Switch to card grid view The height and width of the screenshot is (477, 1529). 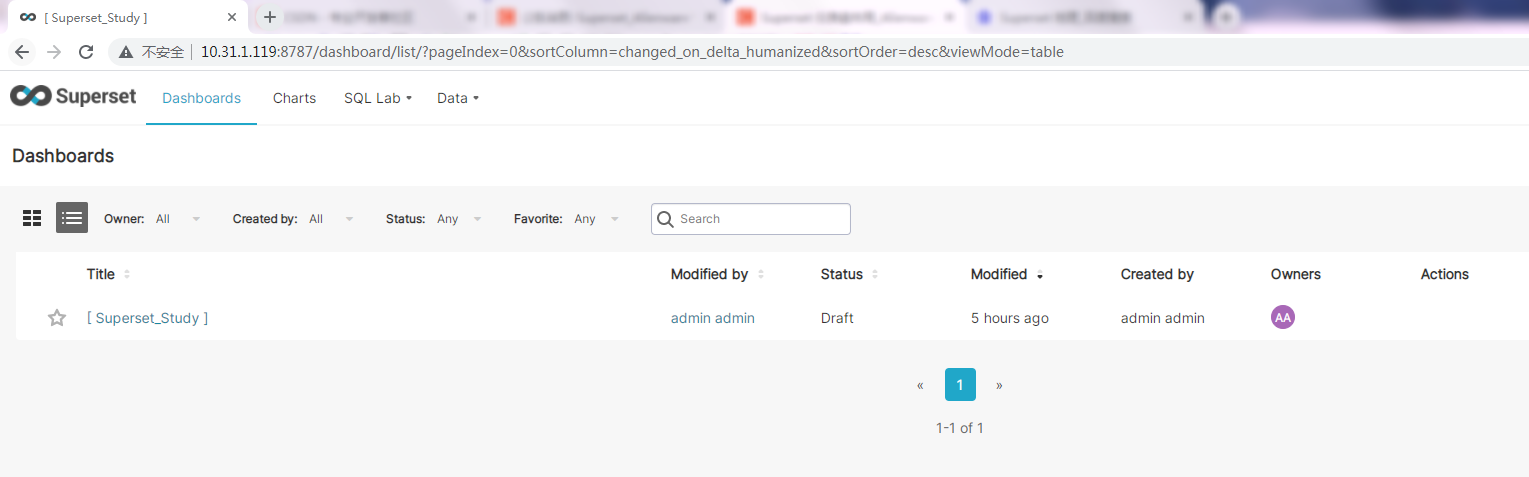click(32, 218)
